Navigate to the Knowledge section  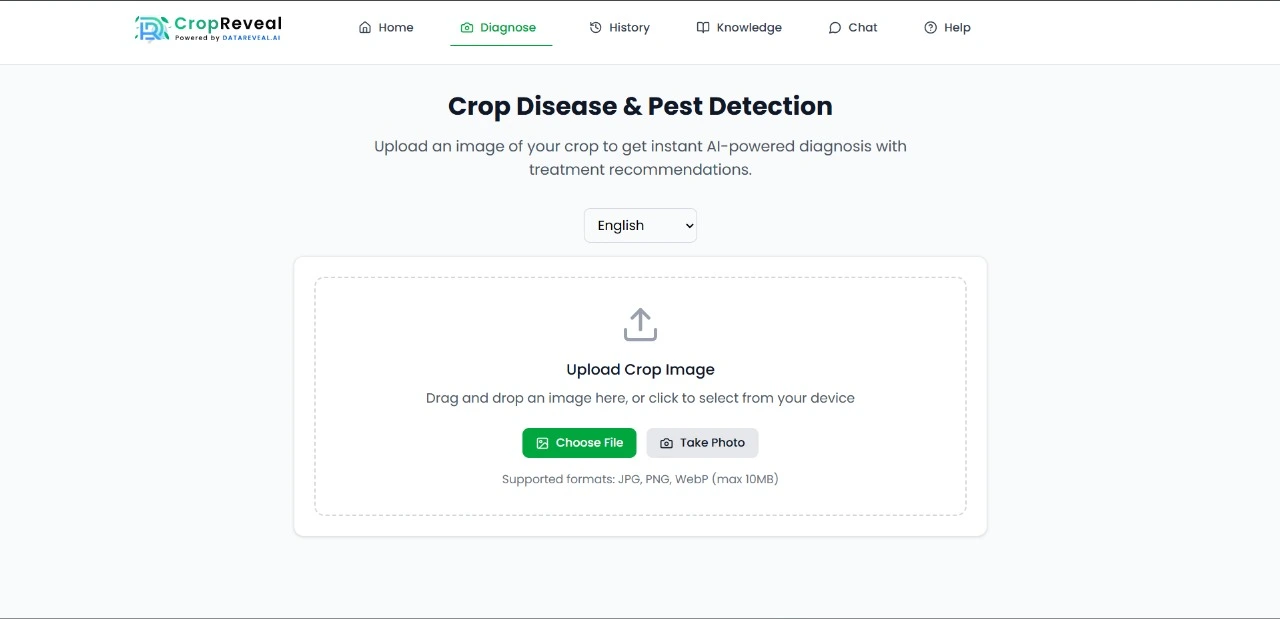click(739, 27)
